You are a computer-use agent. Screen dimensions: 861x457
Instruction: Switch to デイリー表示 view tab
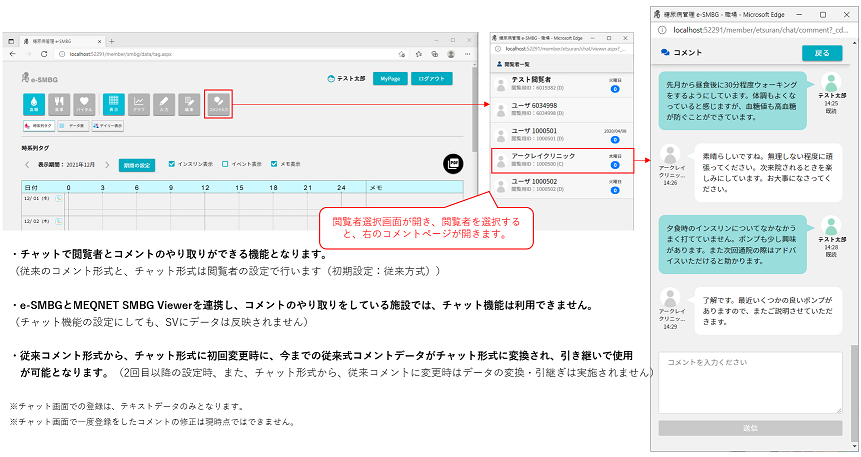coord(108,126)
